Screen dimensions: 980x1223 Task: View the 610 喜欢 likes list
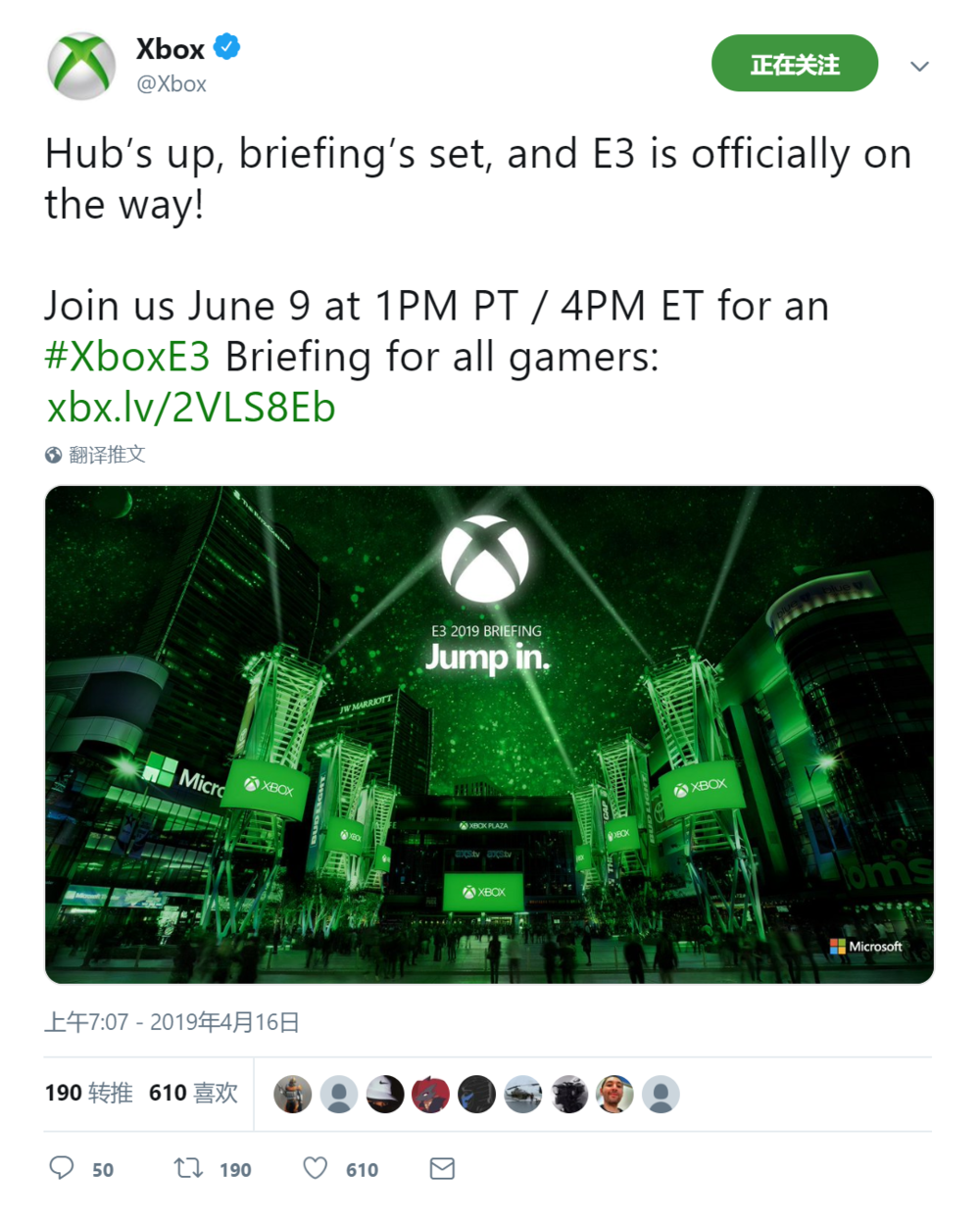point(193,1093)
